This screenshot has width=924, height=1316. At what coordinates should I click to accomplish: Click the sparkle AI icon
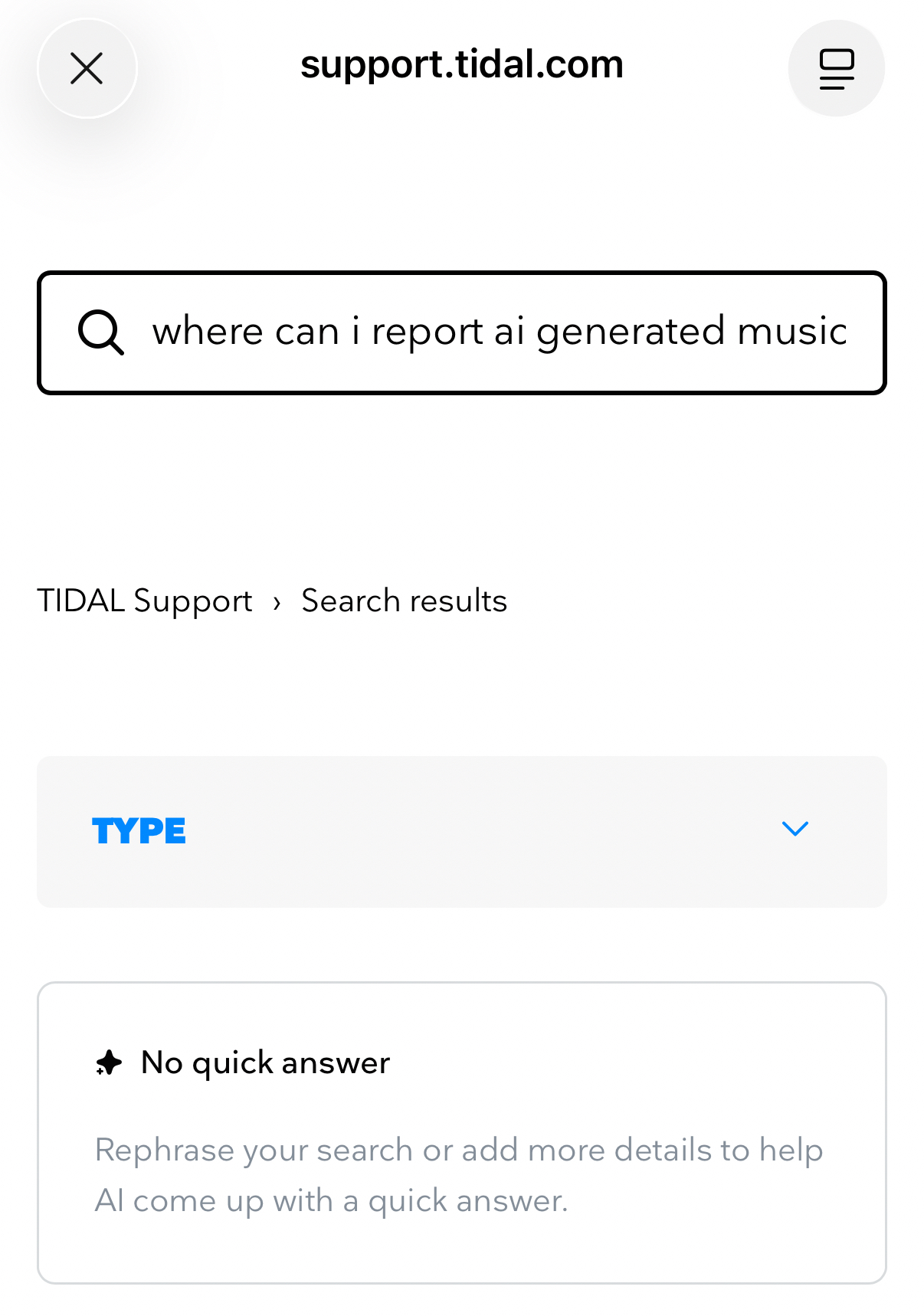point(109,1062)
